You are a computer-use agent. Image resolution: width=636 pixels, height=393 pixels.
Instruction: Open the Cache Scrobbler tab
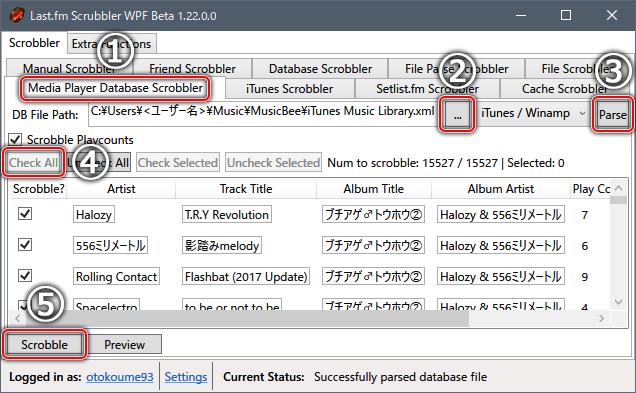(565, 89)
